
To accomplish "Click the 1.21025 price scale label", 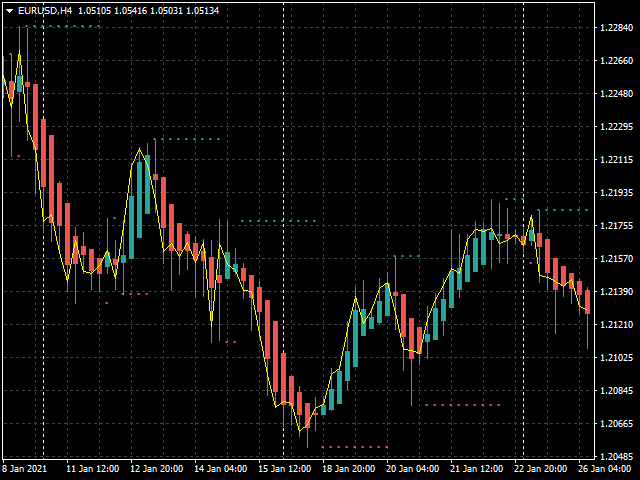I will (616, 358).
